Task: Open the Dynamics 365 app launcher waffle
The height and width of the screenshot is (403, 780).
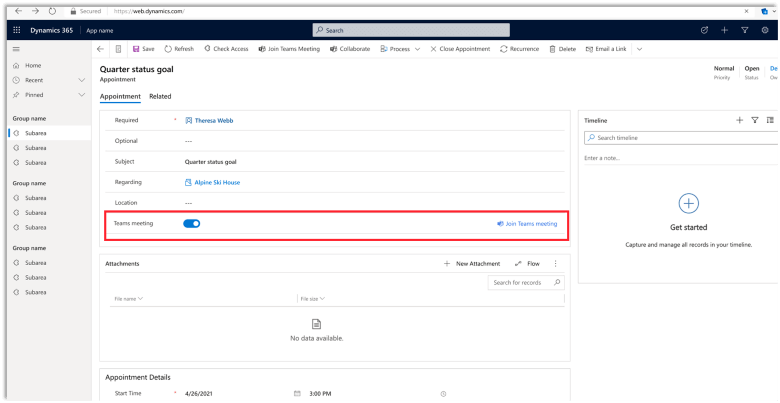Action: pyautogui.click(x=16, y=31)
